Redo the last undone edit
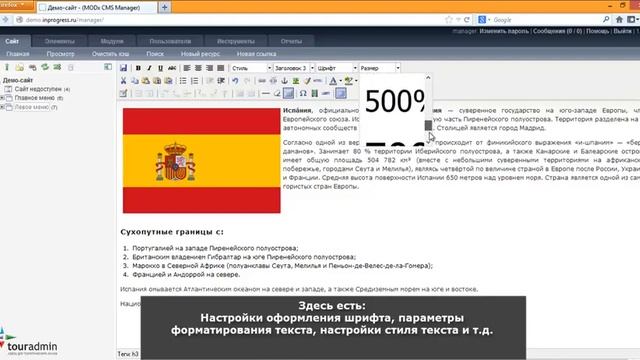 pos(247,81)
